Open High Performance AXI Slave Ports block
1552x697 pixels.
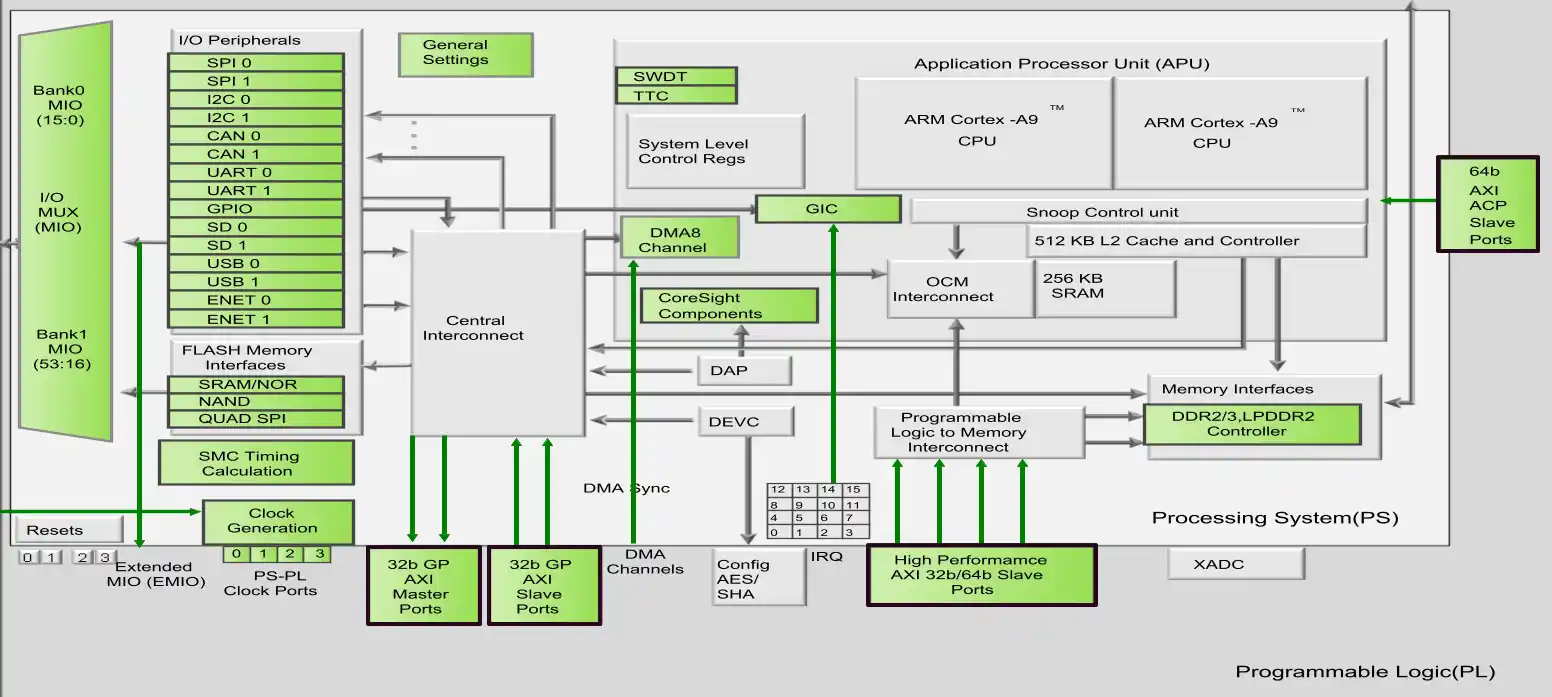coord(982,575)
